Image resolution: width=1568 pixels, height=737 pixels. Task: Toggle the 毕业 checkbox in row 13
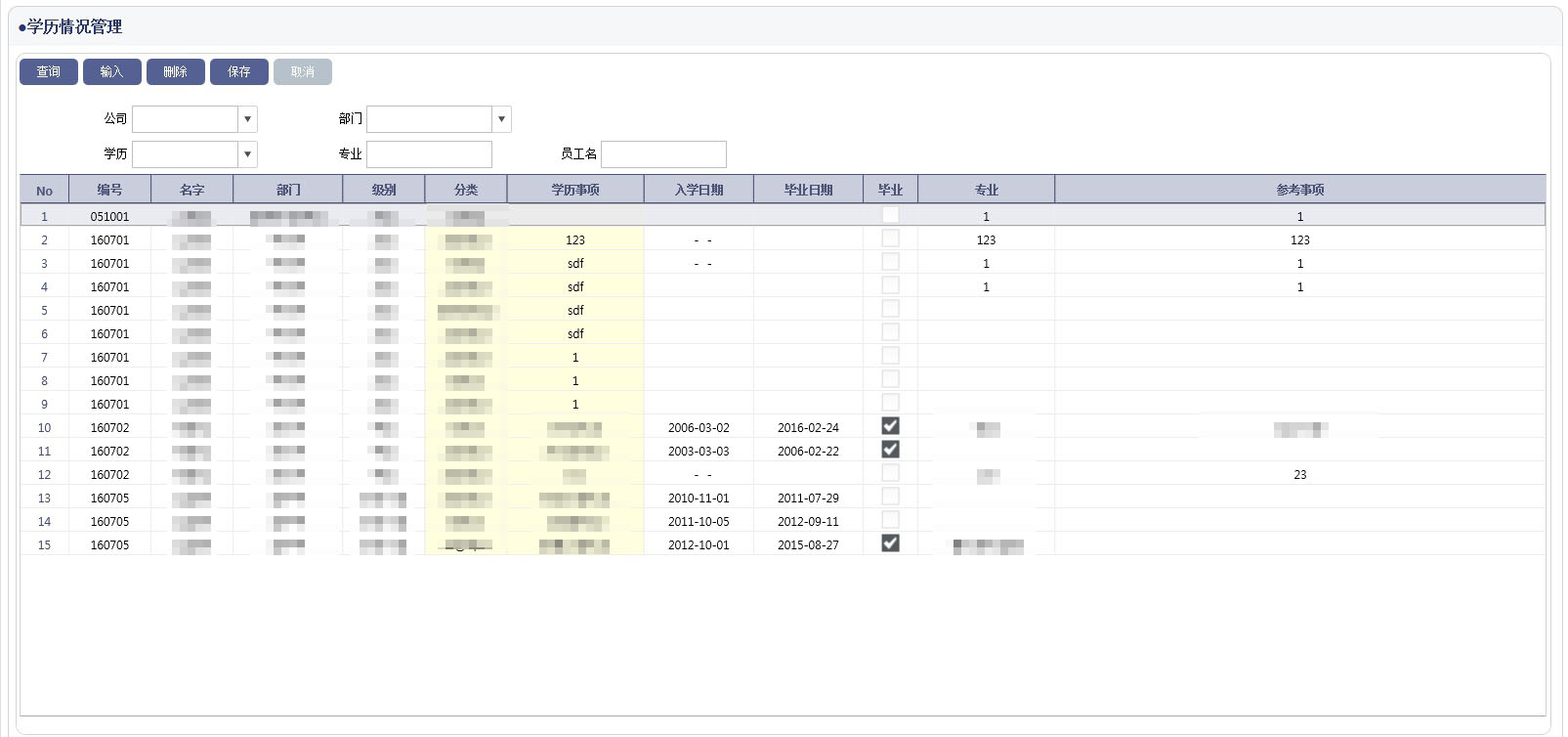[x=890, y=497]
